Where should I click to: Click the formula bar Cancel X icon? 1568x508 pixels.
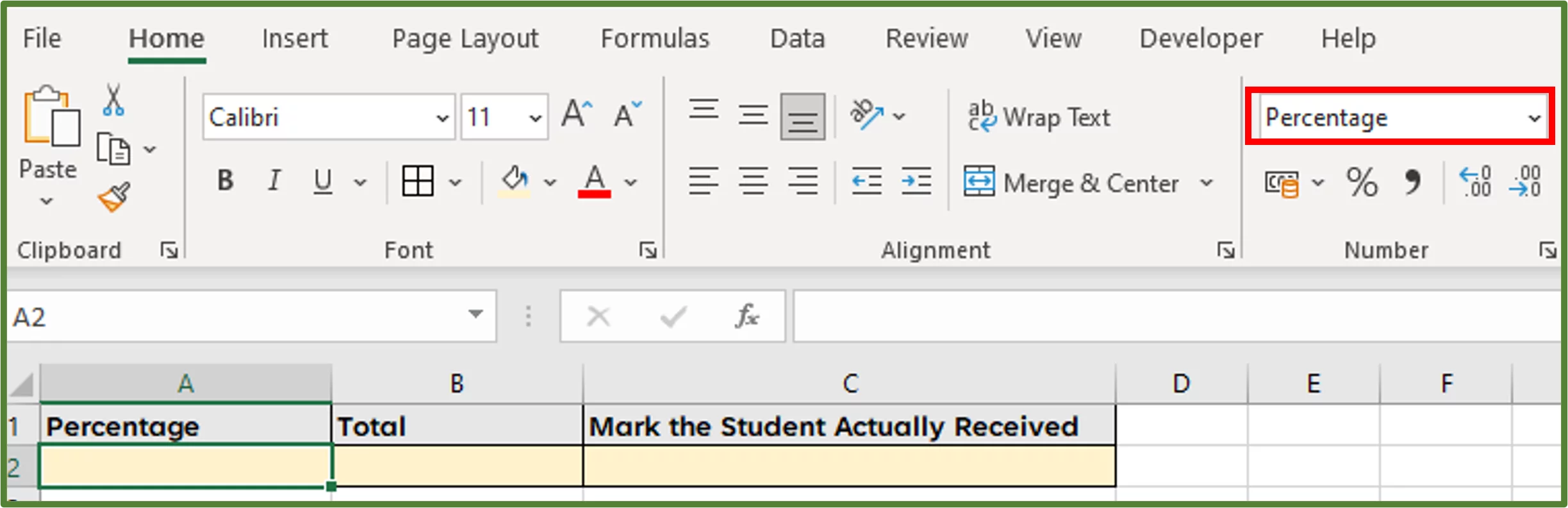coord(598,316)
